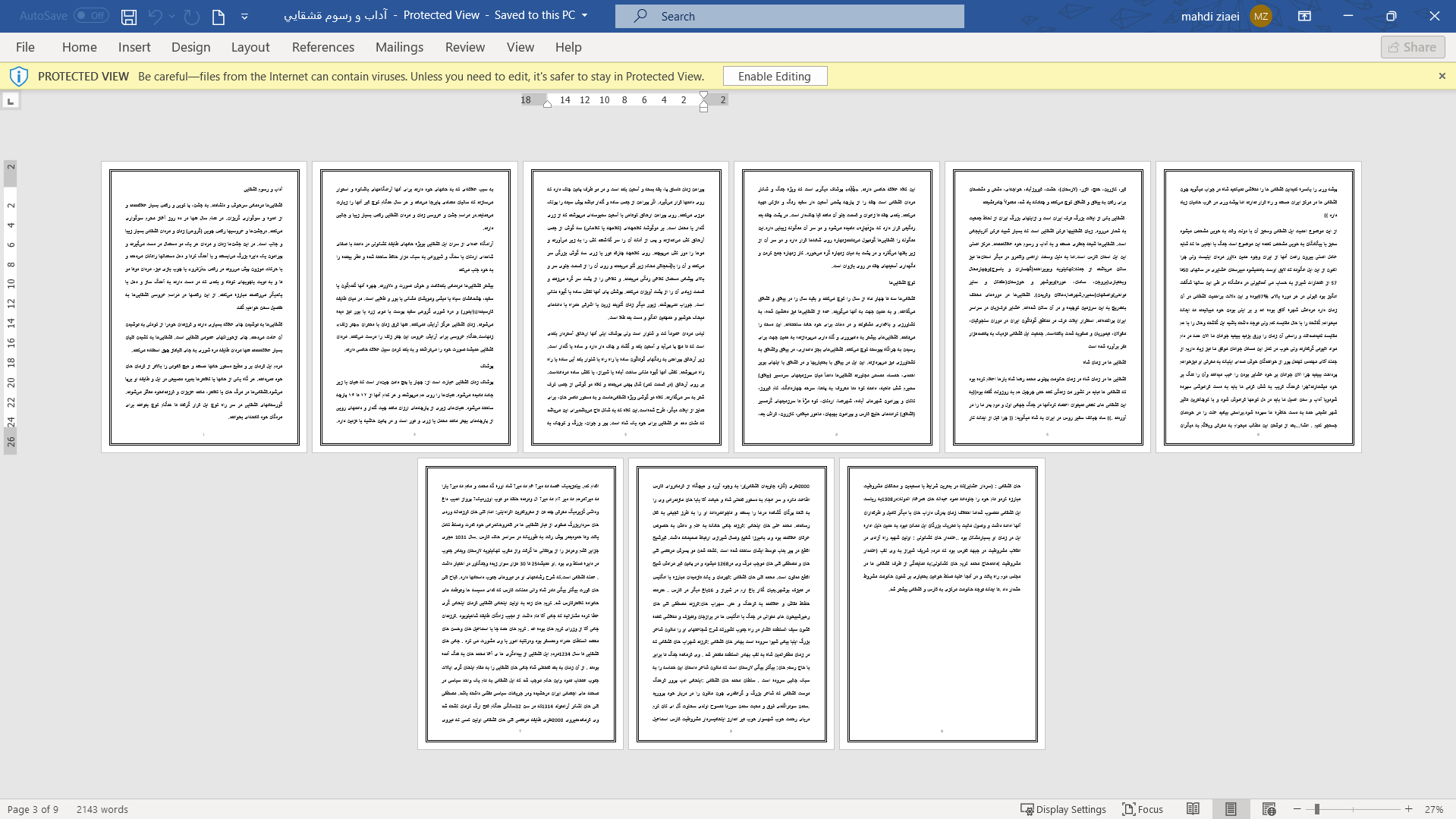Open Customize Quick Access Toolbar dropdown
The width and height of the screenshot is (1456, 819).
pos(244,16)
